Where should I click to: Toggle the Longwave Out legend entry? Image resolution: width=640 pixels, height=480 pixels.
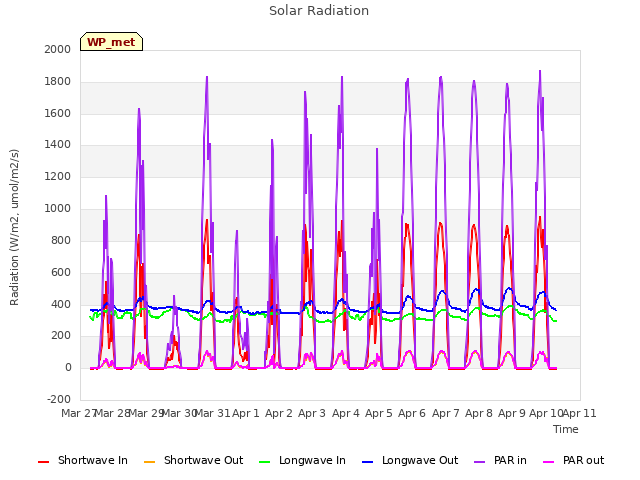(410, 460)
